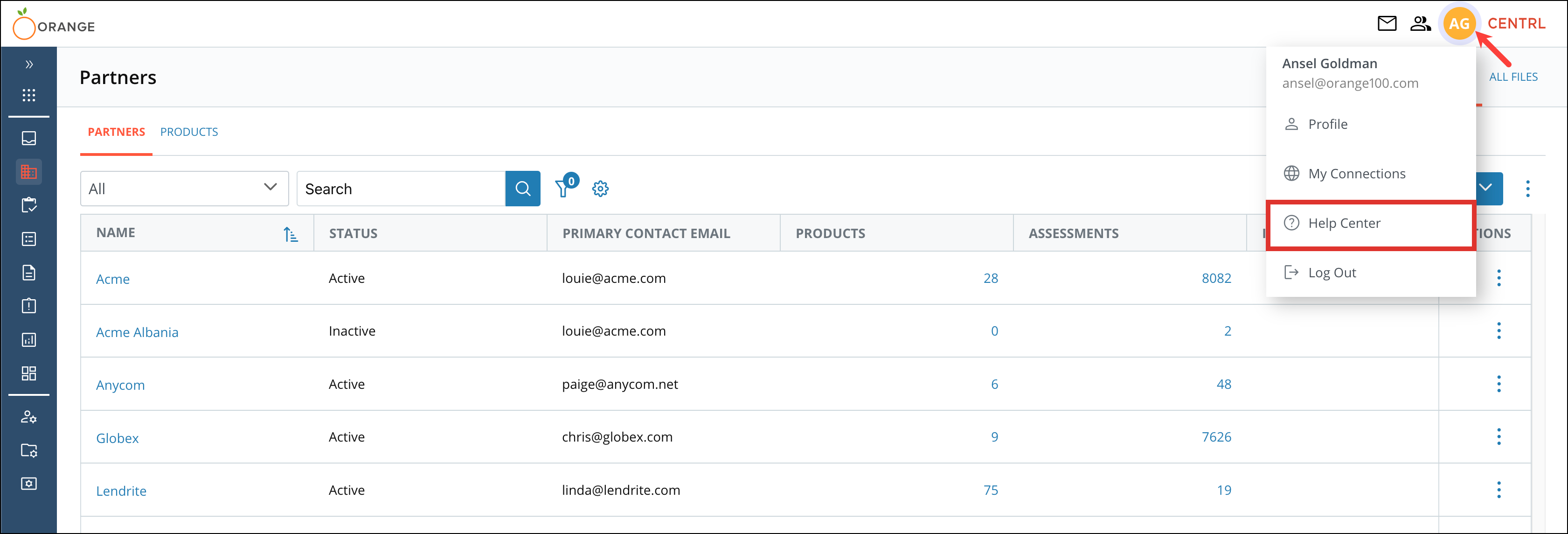Open the users/contacts icon in header

pyautogui.click(x=1420, y=24)
